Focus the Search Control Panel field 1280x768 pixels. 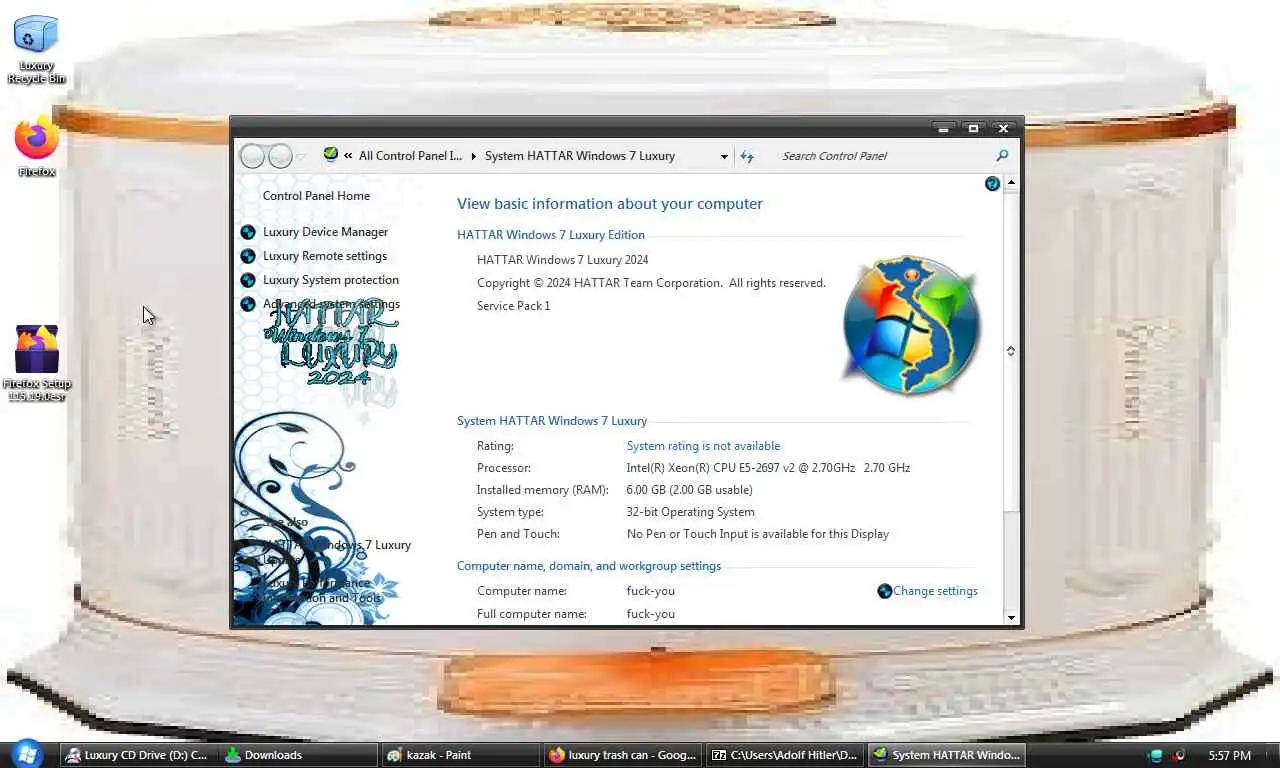click(885, 156)
